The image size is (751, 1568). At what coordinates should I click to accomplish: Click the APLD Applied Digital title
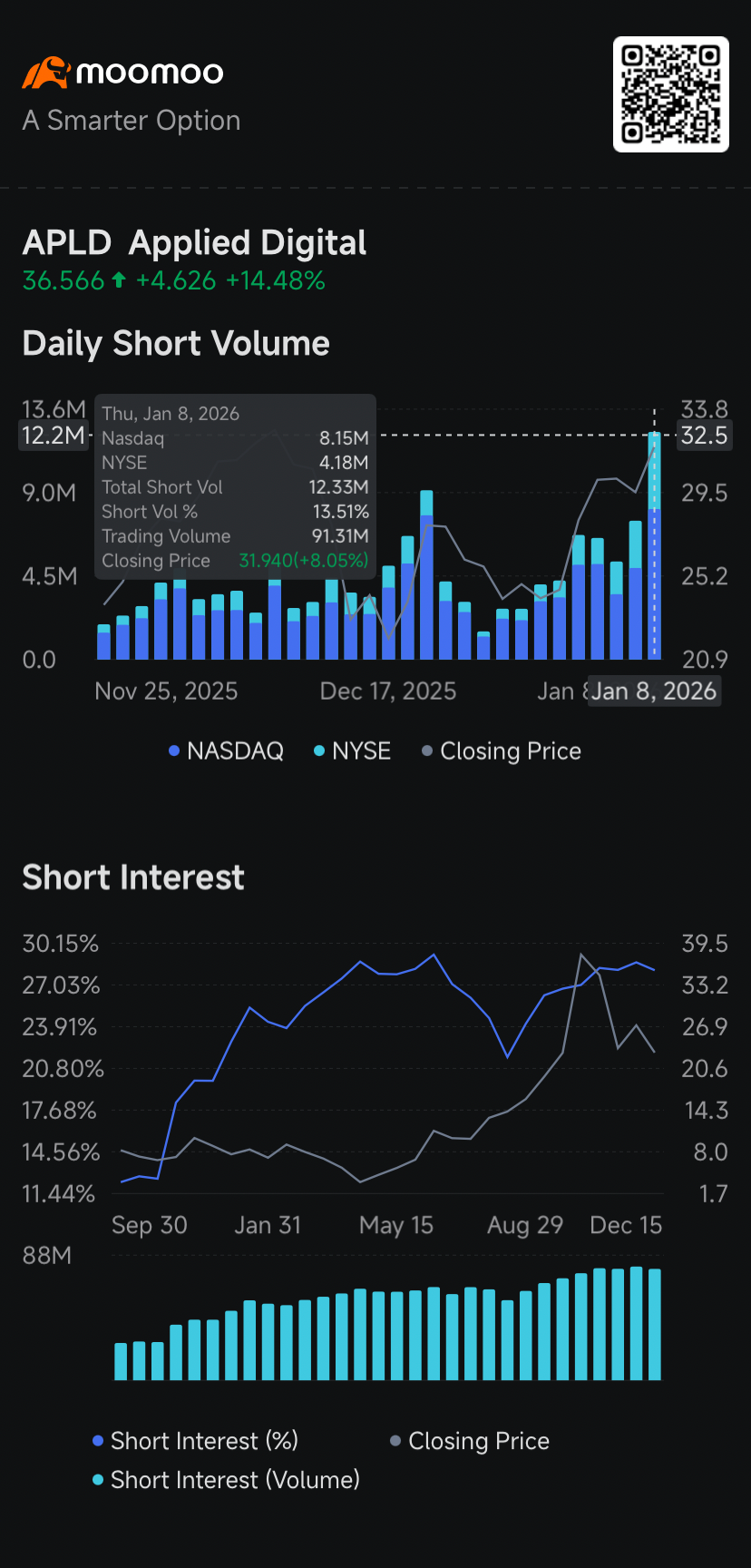194,243
